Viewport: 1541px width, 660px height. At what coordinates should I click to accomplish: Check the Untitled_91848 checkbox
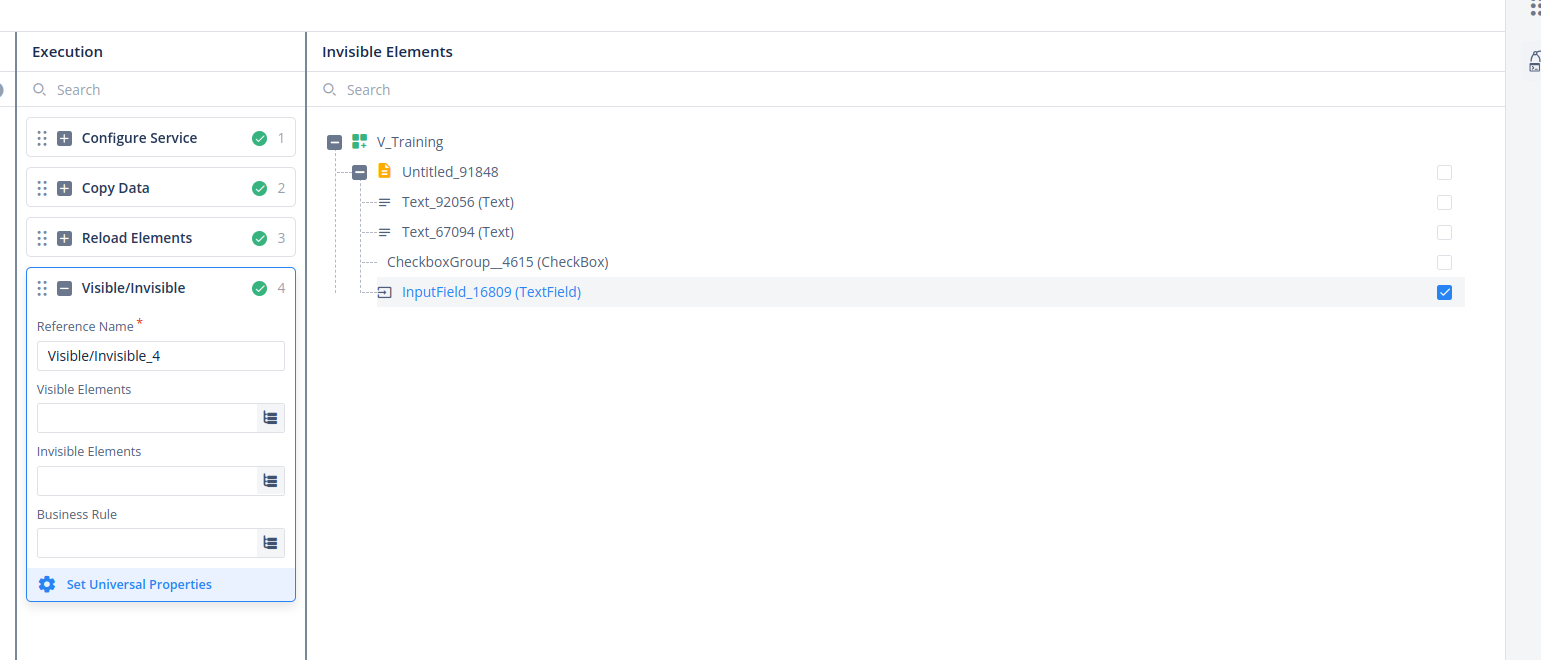pyautogui.click(x=1444, y=172)
